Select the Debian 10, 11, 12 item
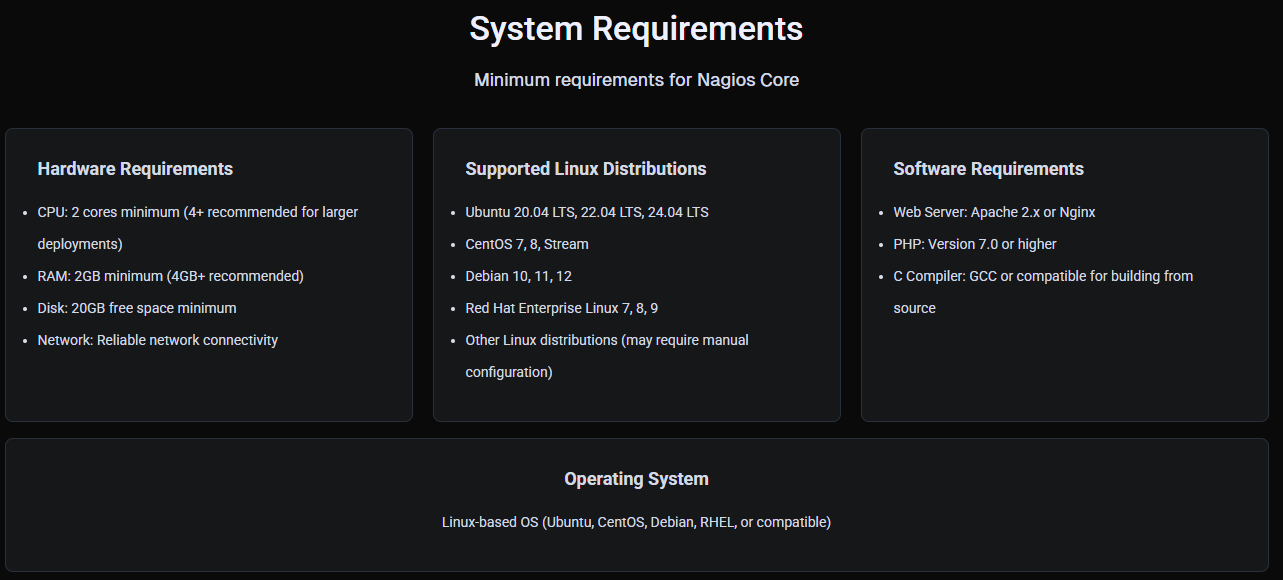Image resolution: width=1283 pixels, height=580 pixels. point(518,276)
